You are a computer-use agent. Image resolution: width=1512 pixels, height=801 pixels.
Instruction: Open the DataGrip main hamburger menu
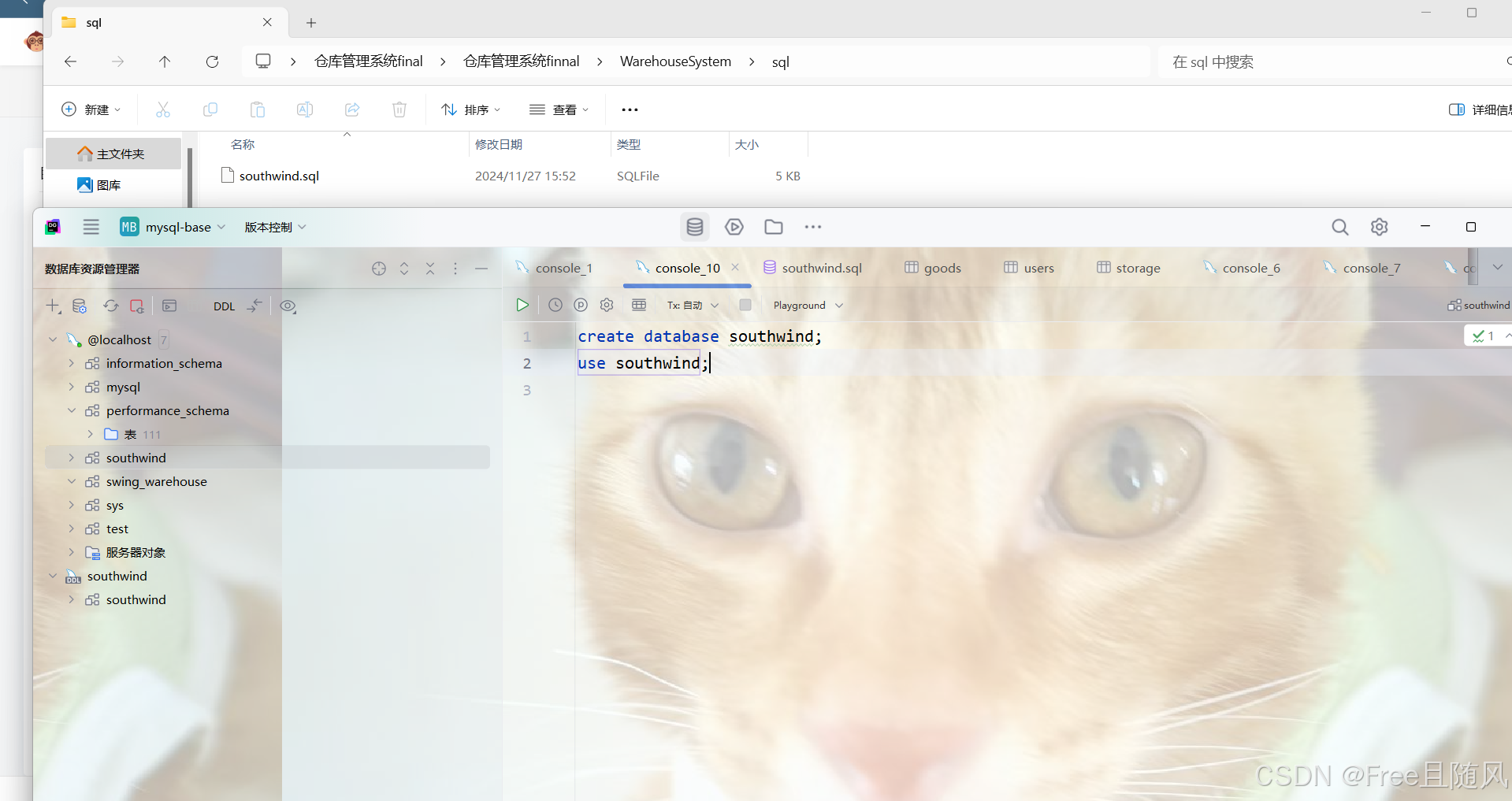[x=91, y=227]
